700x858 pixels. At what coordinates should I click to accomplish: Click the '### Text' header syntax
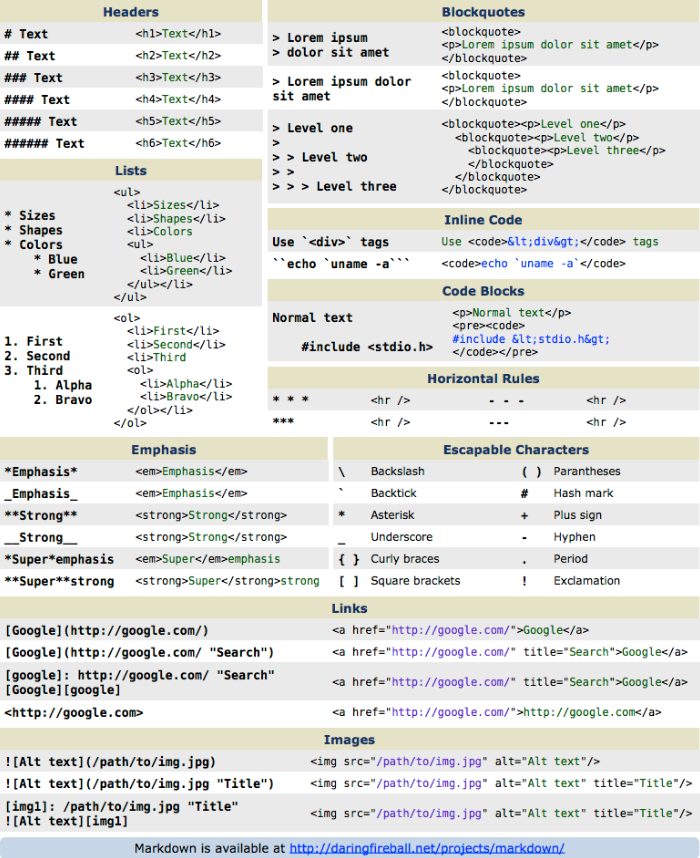33,78
